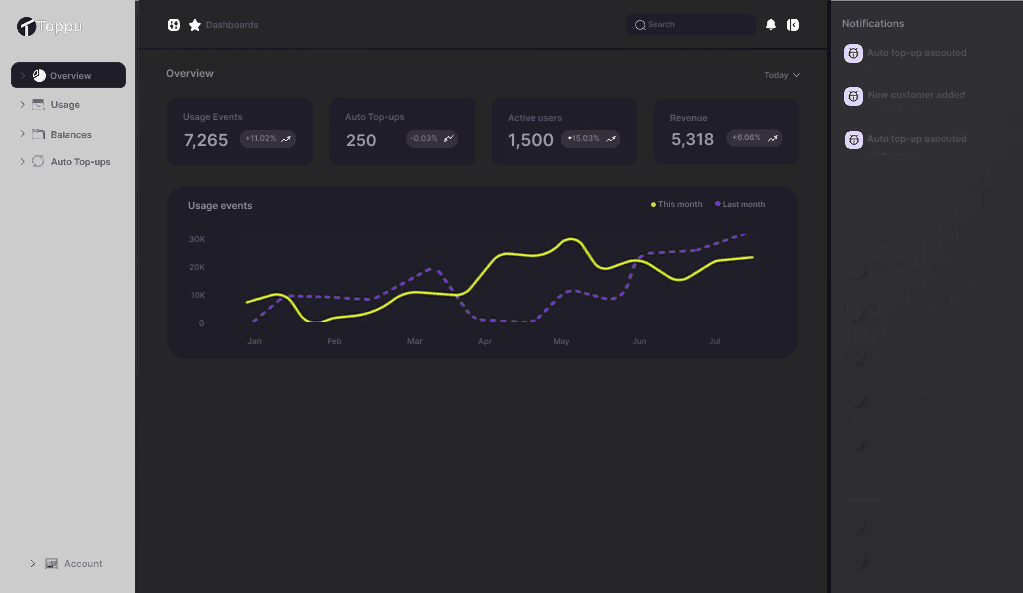Click the favorites star icon
The width and height of the screenshot is (1023, 593).
click(194, 25)
